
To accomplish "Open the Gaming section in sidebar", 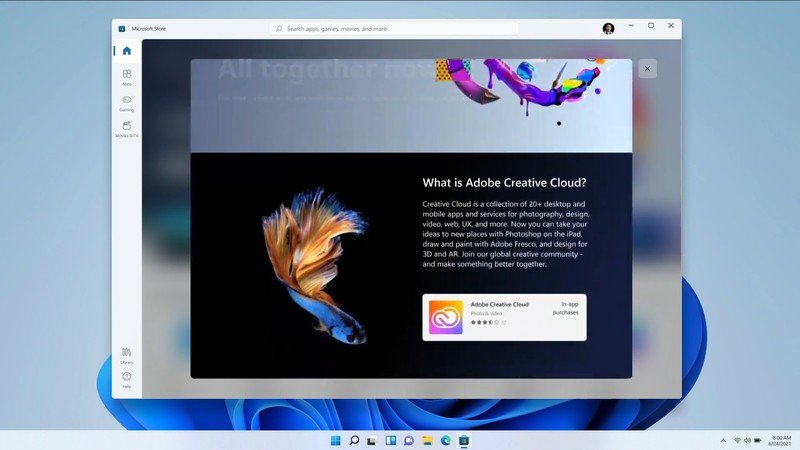I will pyautogui.click(x=127, y=102).
